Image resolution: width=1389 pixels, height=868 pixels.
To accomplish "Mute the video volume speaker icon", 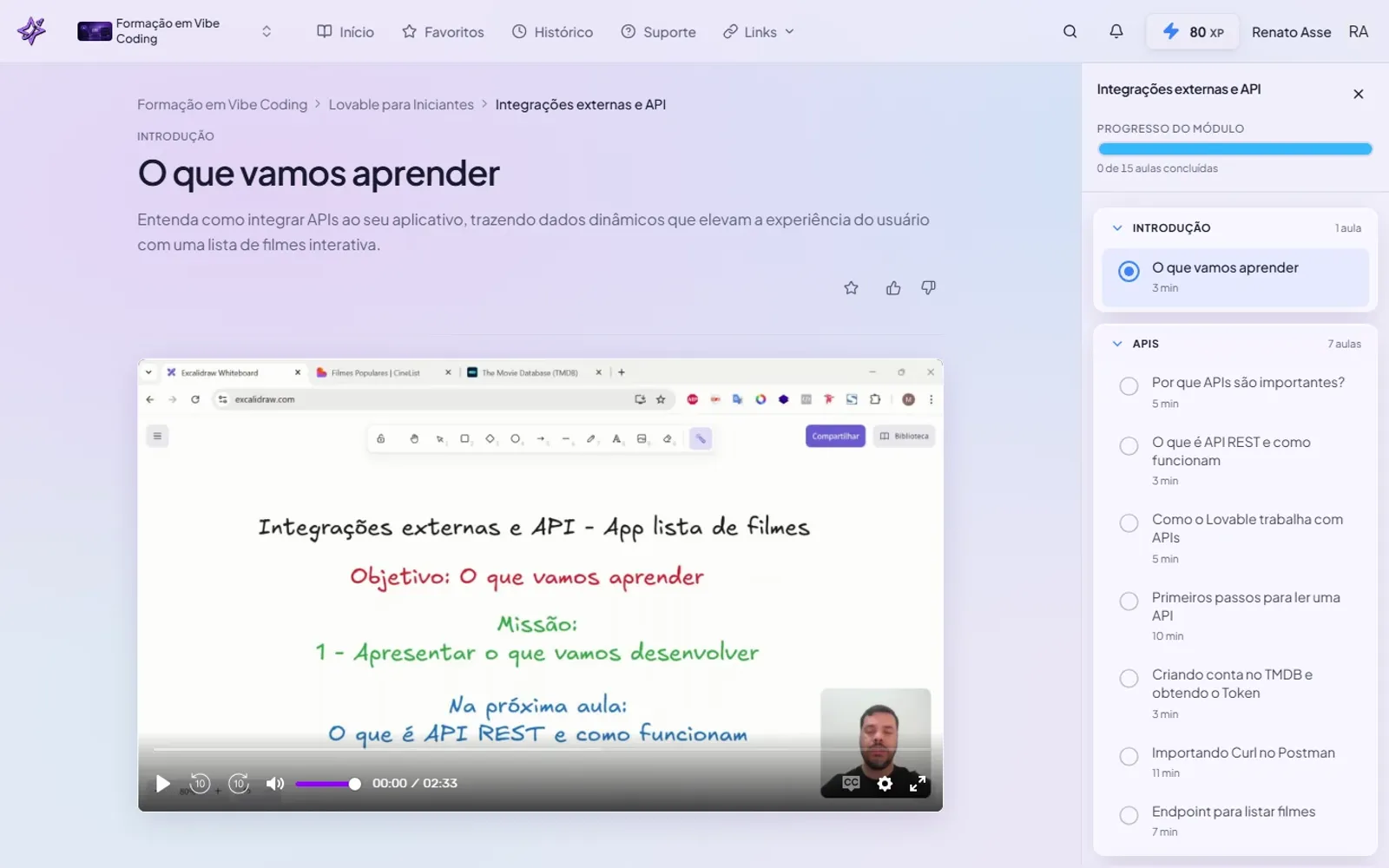I will pos(275,784).
